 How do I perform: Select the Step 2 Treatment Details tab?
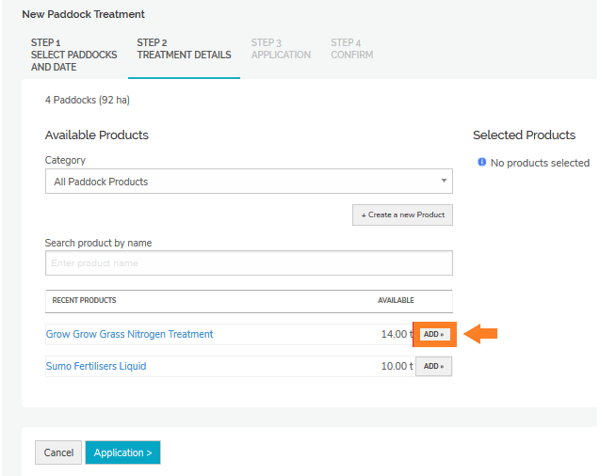184,49
